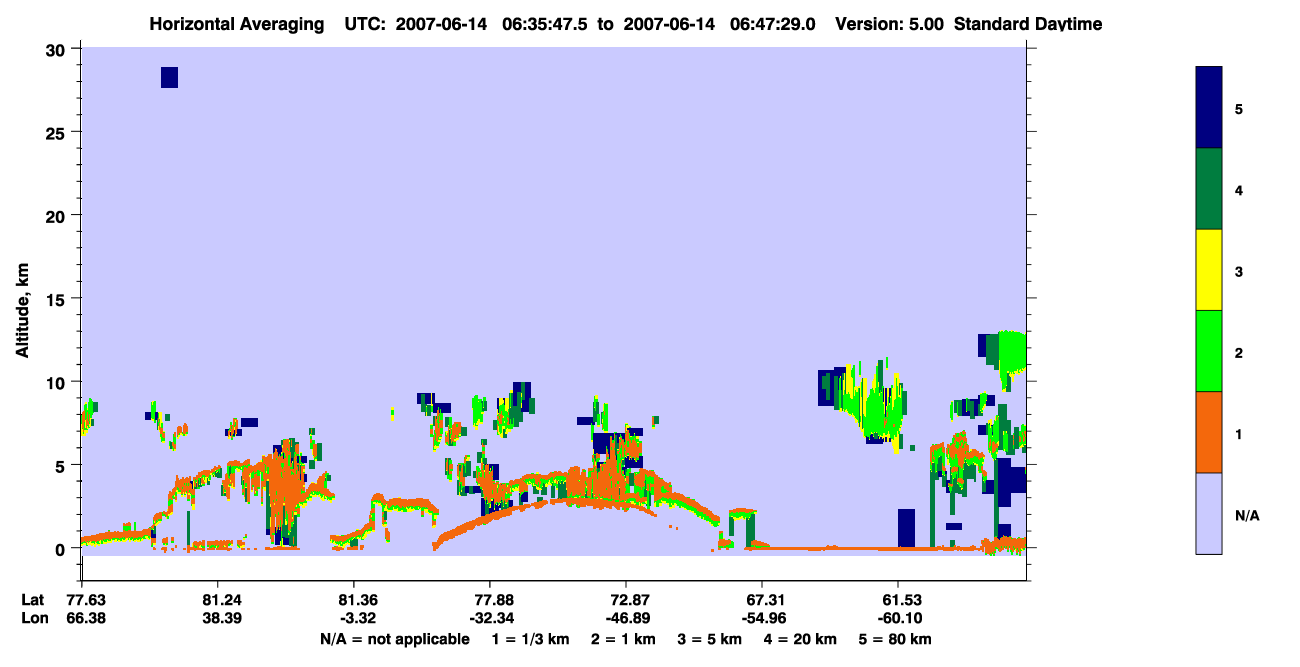1300x667 pixels.
Task: Click the 'Standard Daytime' label
Action: (1028, 24)
